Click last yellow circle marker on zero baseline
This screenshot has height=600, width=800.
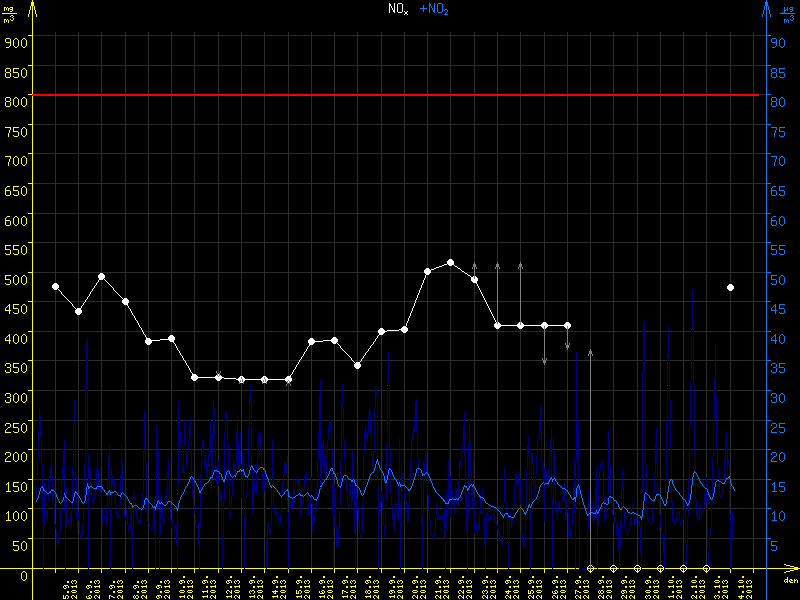(x=707, y=568)
